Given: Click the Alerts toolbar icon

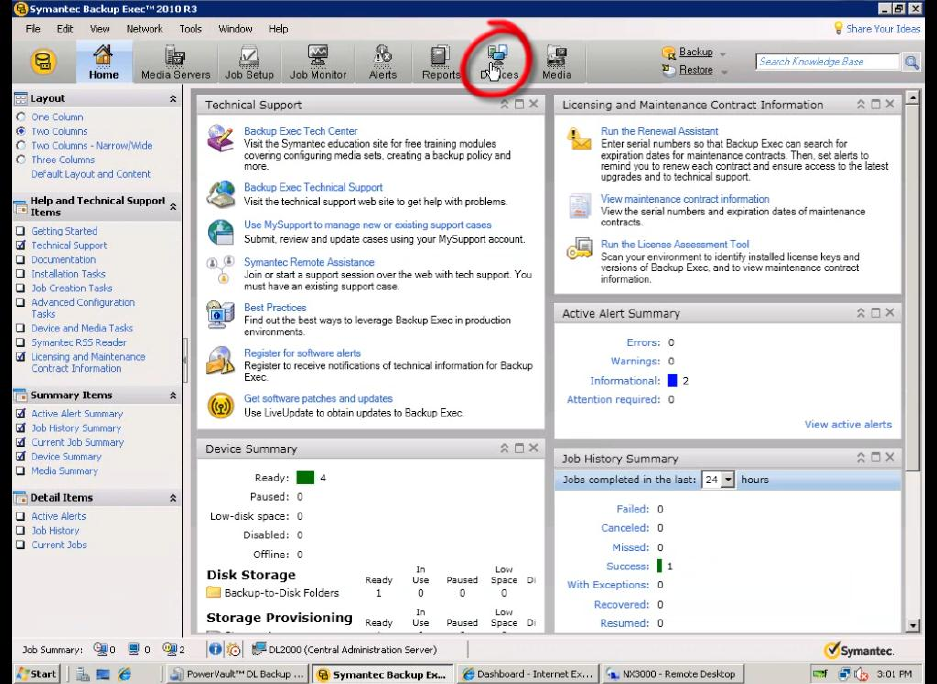Looking at the screenshot, I should [x=383, y=62].
